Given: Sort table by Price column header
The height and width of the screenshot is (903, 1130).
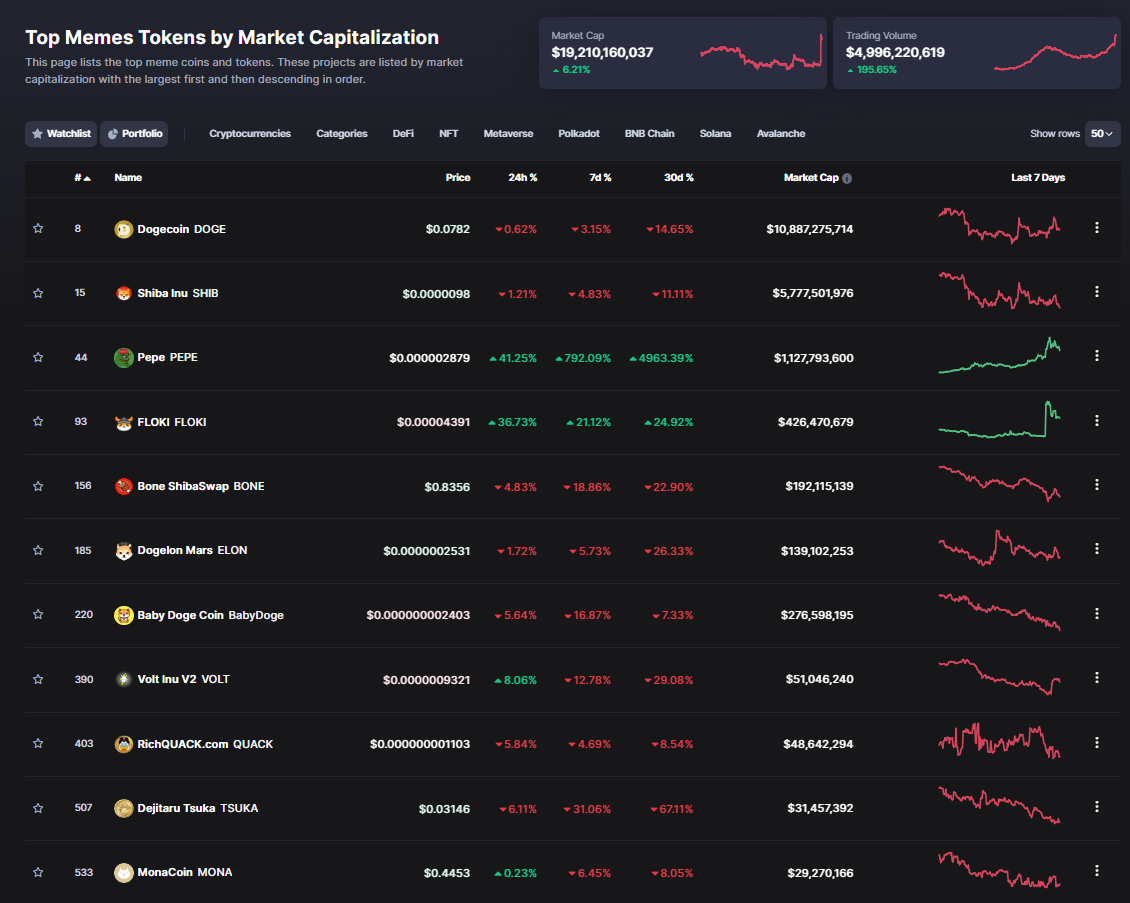Looking at the screenshot, I should click(458, 178).
